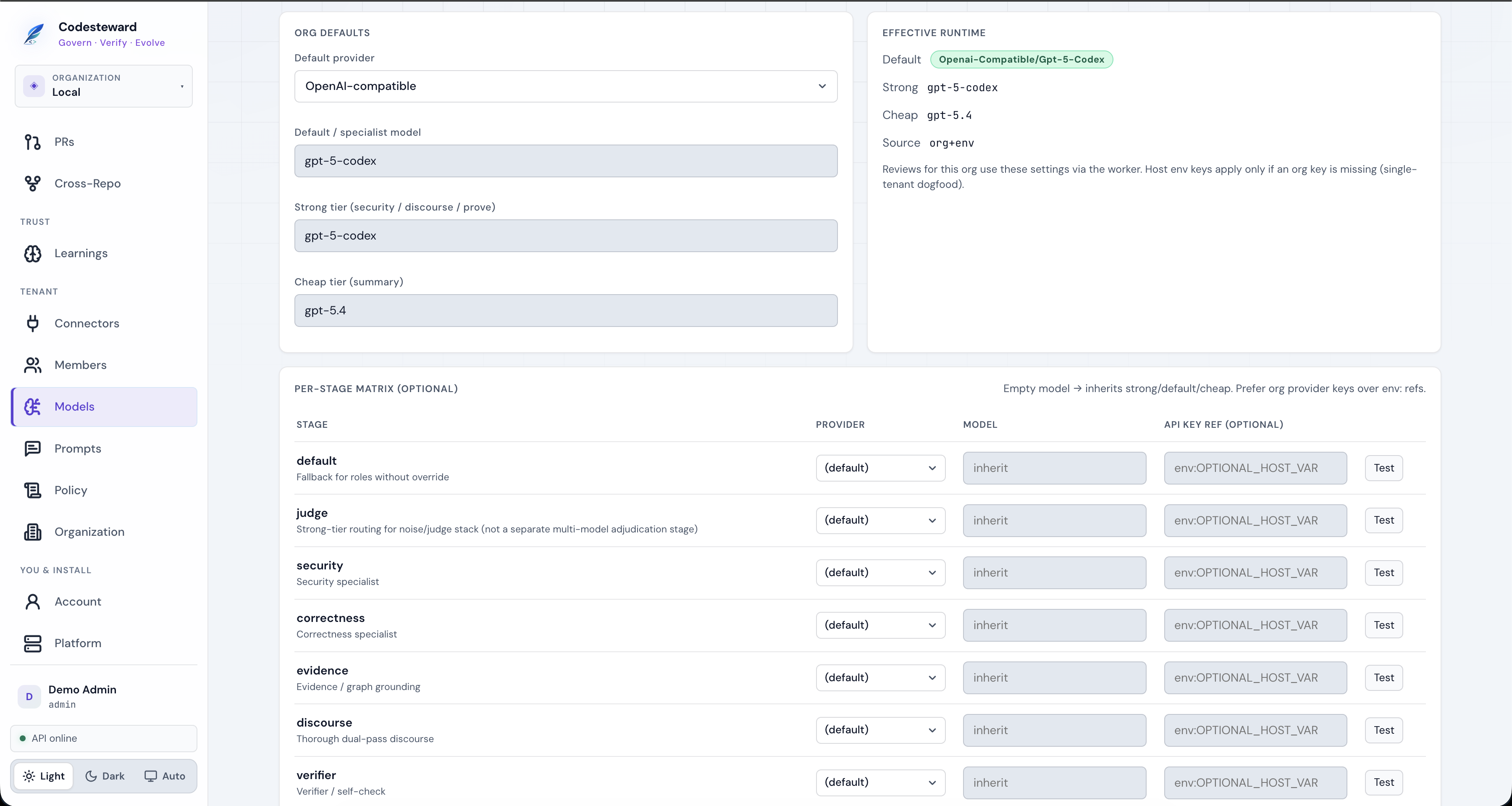Viewport: 1512px width, 806px height.
Task: Go to the Policy page
Action: [x=104, y=490]
